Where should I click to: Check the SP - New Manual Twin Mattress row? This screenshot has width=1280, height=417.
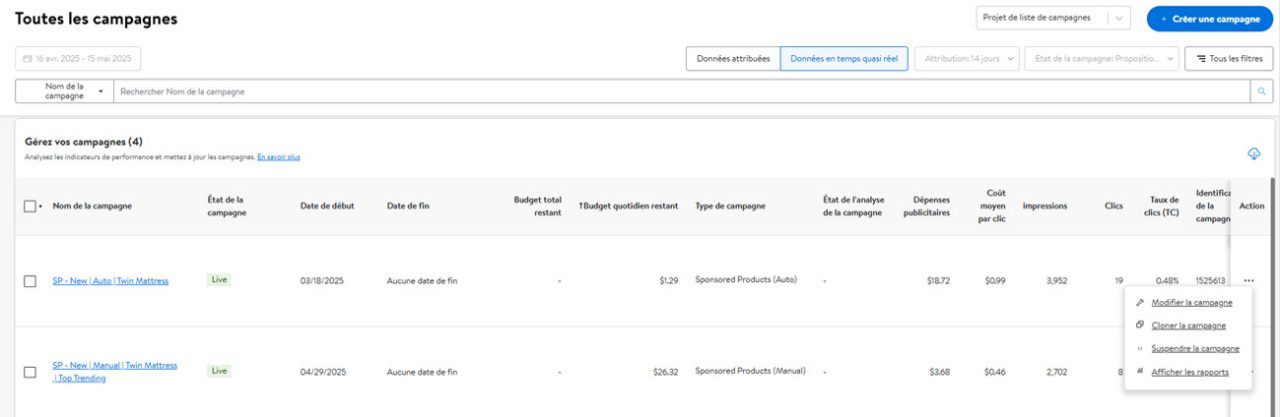(x=30, y=372)
